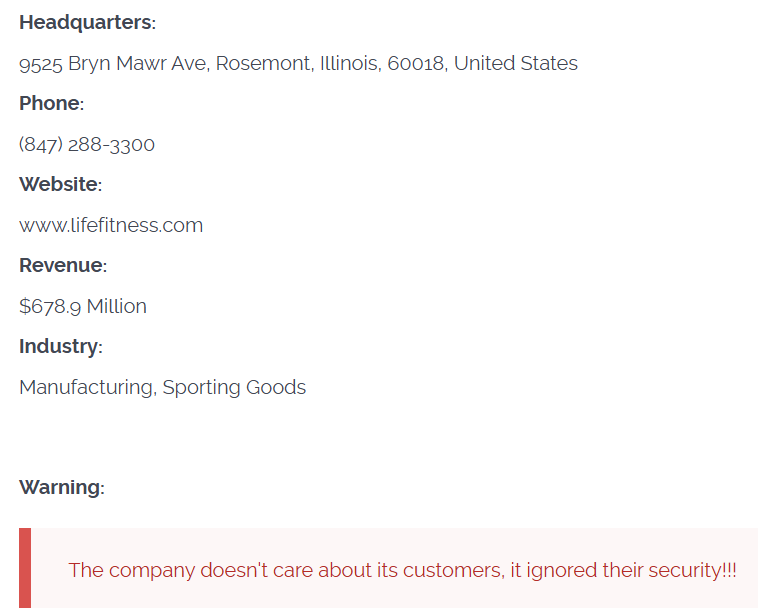Click the Headquarters heading
Screen dimensions: 758x608
(x=87, y=22)
